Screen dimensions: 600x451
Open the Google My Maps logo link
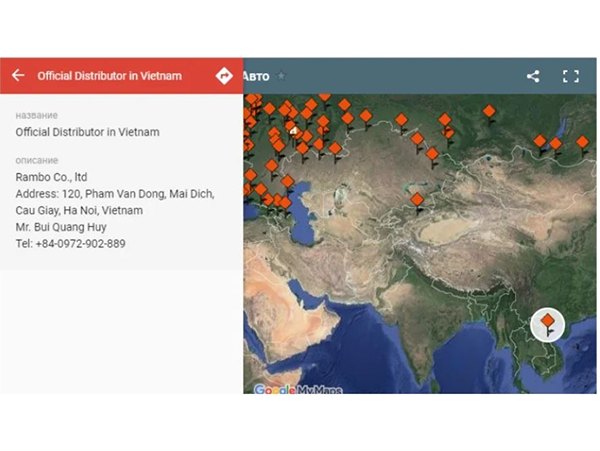point(298,389)
